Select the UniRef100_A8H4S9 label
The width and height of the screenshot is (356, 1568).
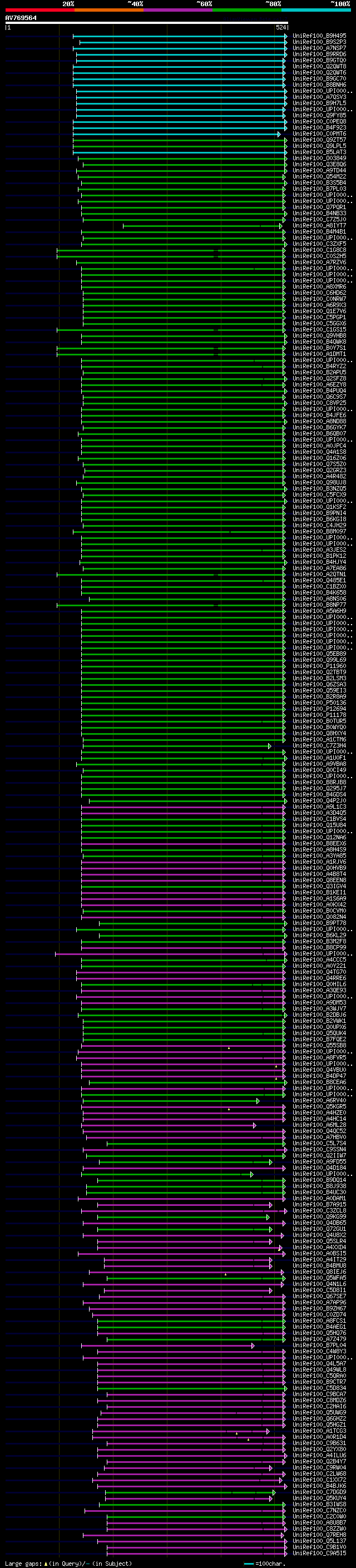(319, 850)
